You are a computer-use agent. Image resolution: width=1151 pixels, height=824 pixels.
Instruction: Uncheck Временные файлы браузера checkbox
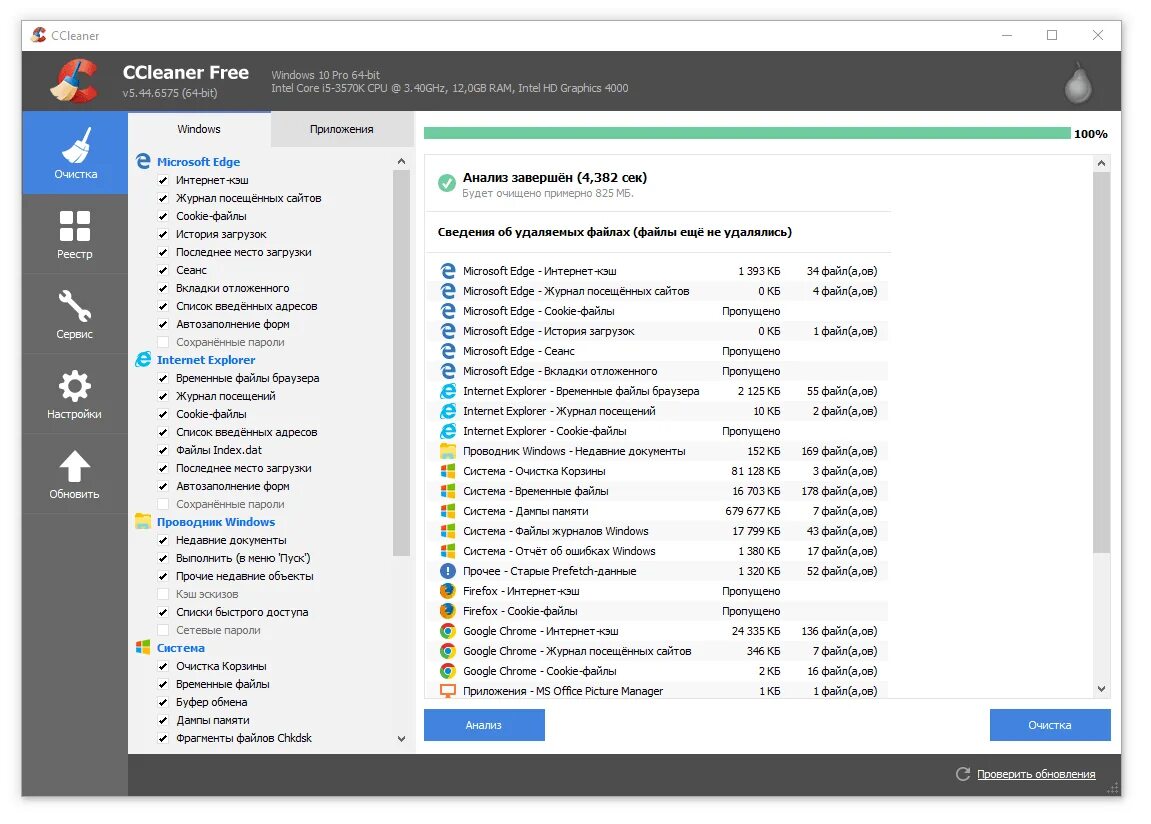[x=163, y=378]
